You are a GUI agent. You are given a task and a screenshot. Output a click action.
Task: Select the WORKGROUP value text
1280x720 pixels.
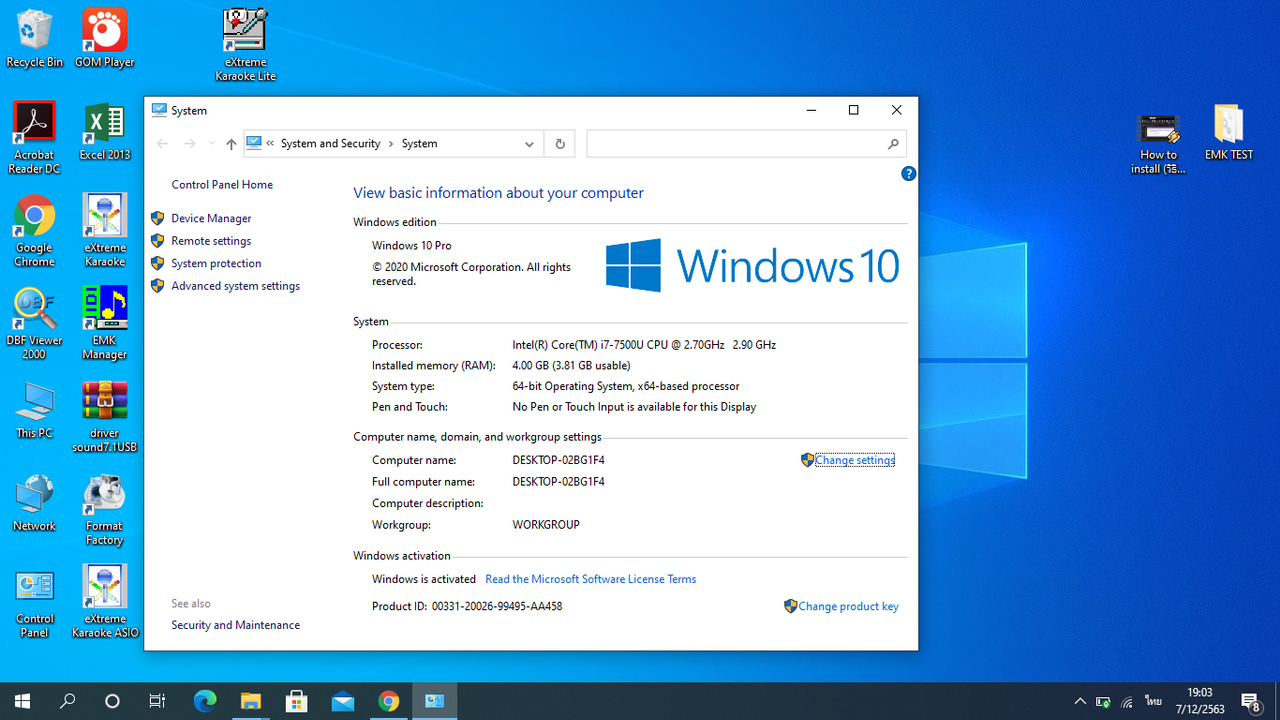pos(546,525)
